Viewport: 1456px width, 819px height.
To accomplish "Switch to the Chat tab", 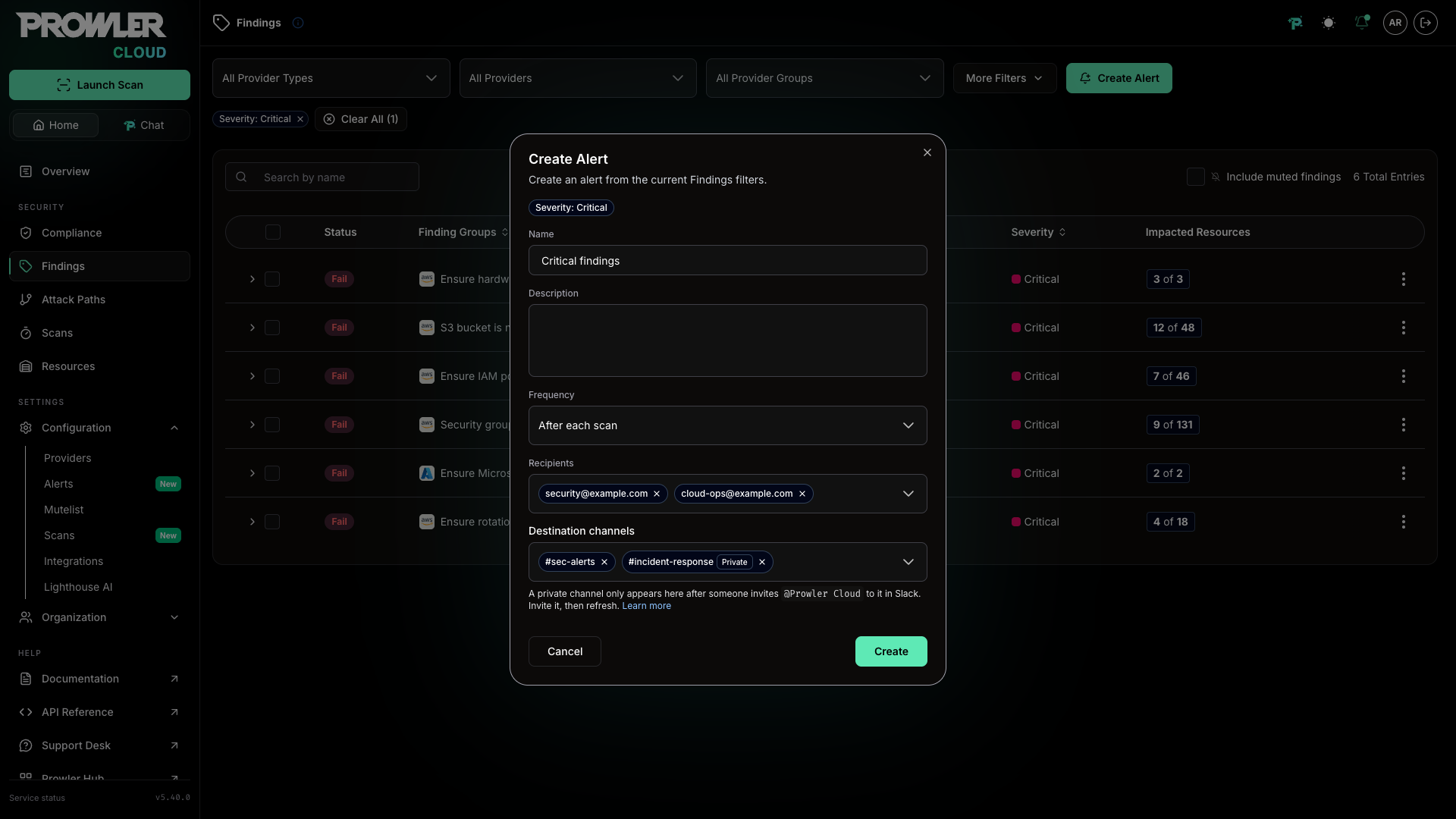I will pos(143,125).
